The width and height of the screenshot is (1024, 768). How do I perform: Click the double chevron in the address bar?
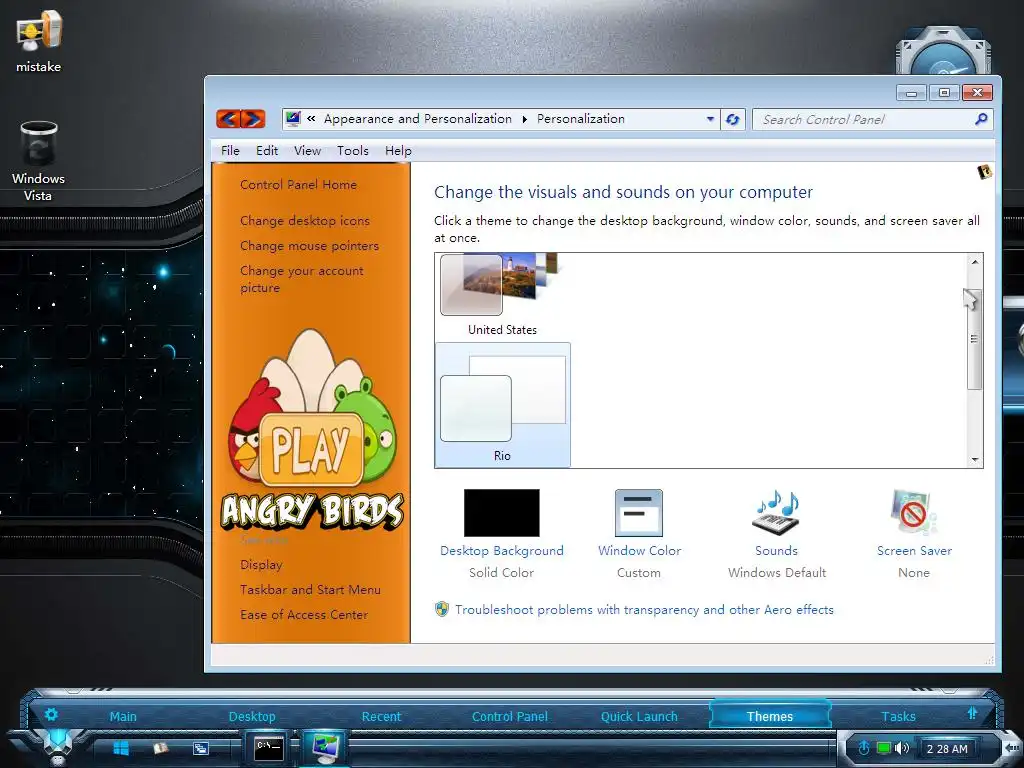click(311, 119)
